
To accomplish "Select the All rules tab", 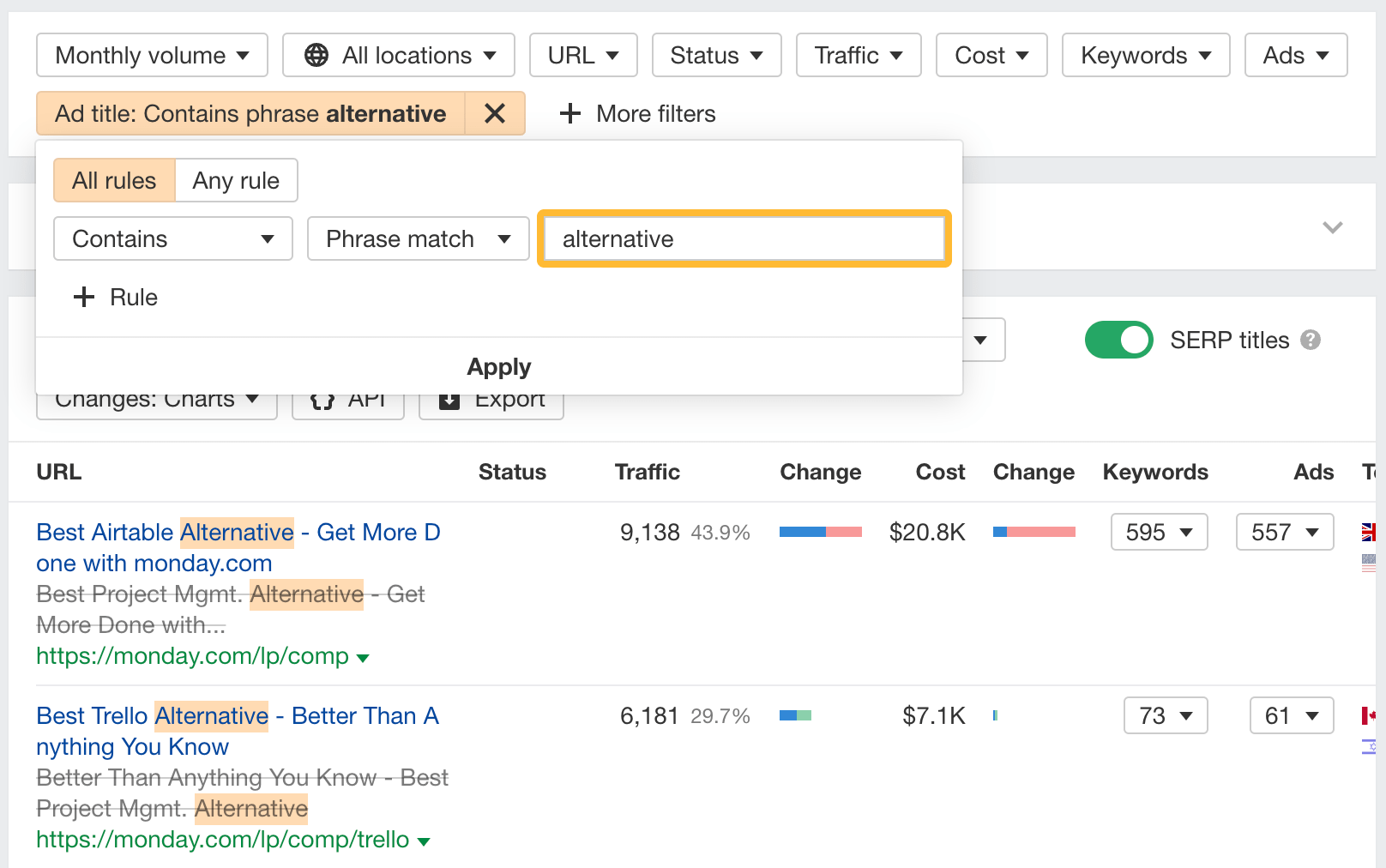I will [x=114, y=180].
